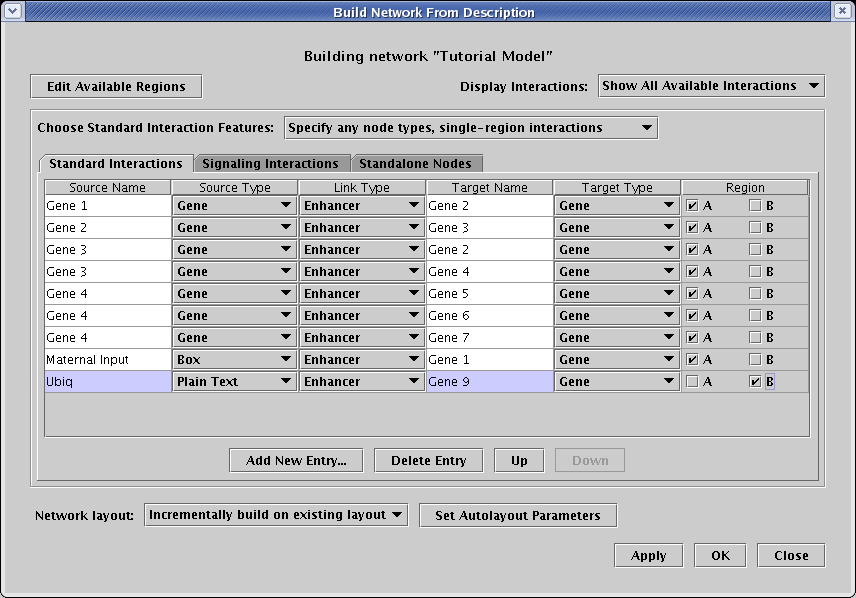Switch to the Signaling Interactions tab
Viewport: 856px width, 598px height.
click(x=270, y=163)
